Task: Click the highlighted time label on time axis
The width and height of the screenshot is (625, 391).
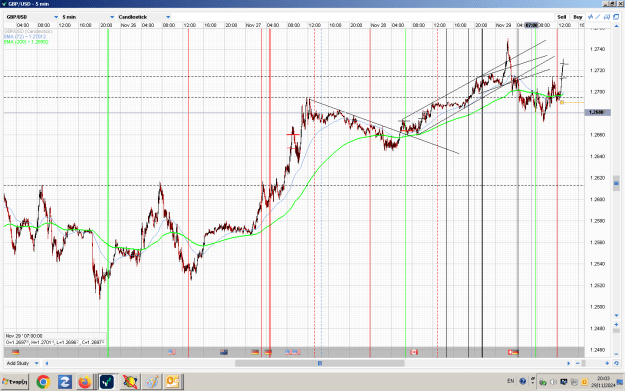Action: [531, 25]
